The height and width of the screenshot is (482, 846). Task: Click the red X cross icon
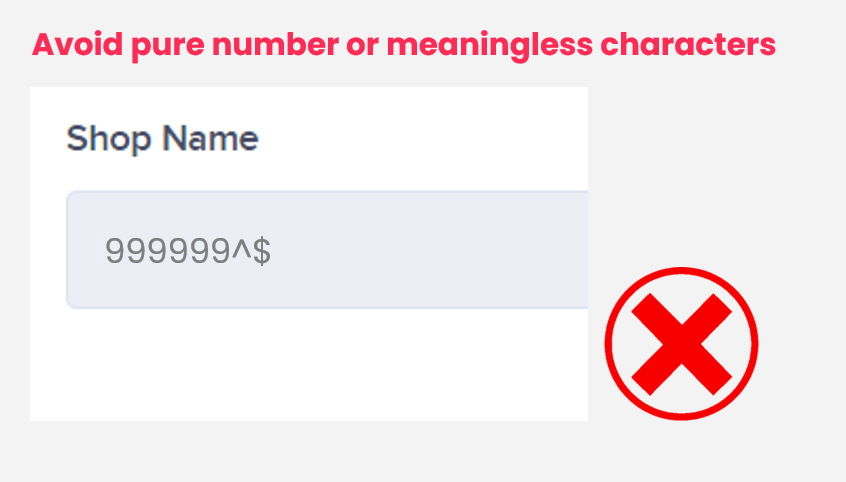[682, 344]
